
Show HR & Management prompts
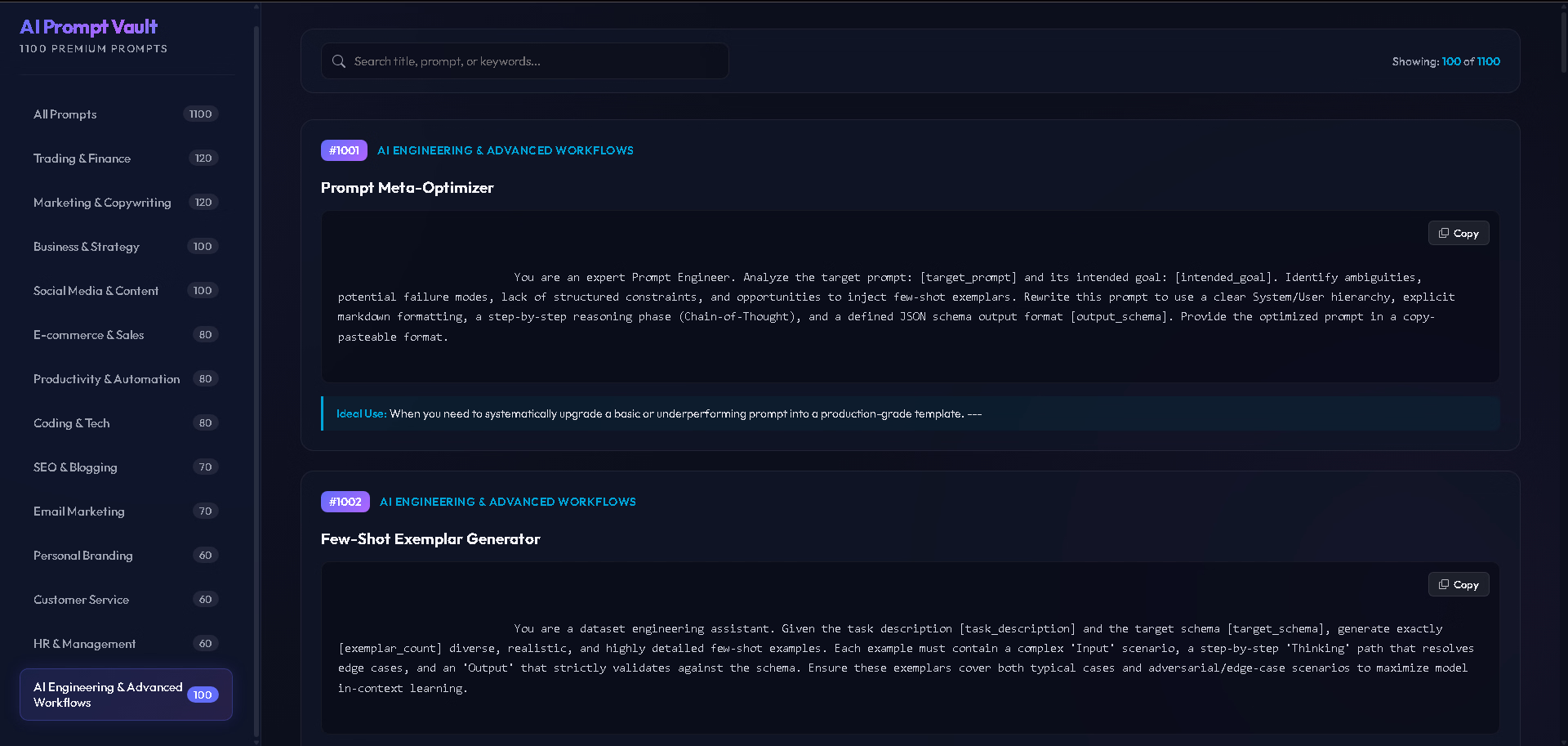(x=126, y=644)
